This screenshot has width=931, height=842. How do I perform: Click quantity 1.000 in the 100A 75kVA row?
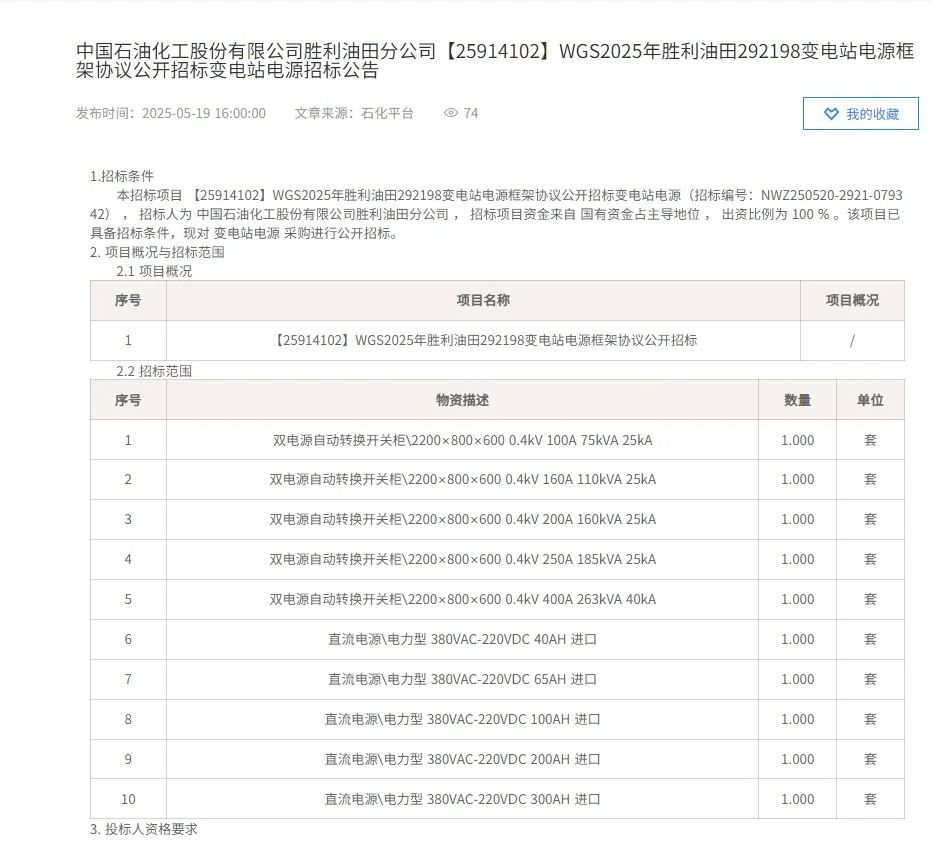pyautogui.click(x=797, y=440)
